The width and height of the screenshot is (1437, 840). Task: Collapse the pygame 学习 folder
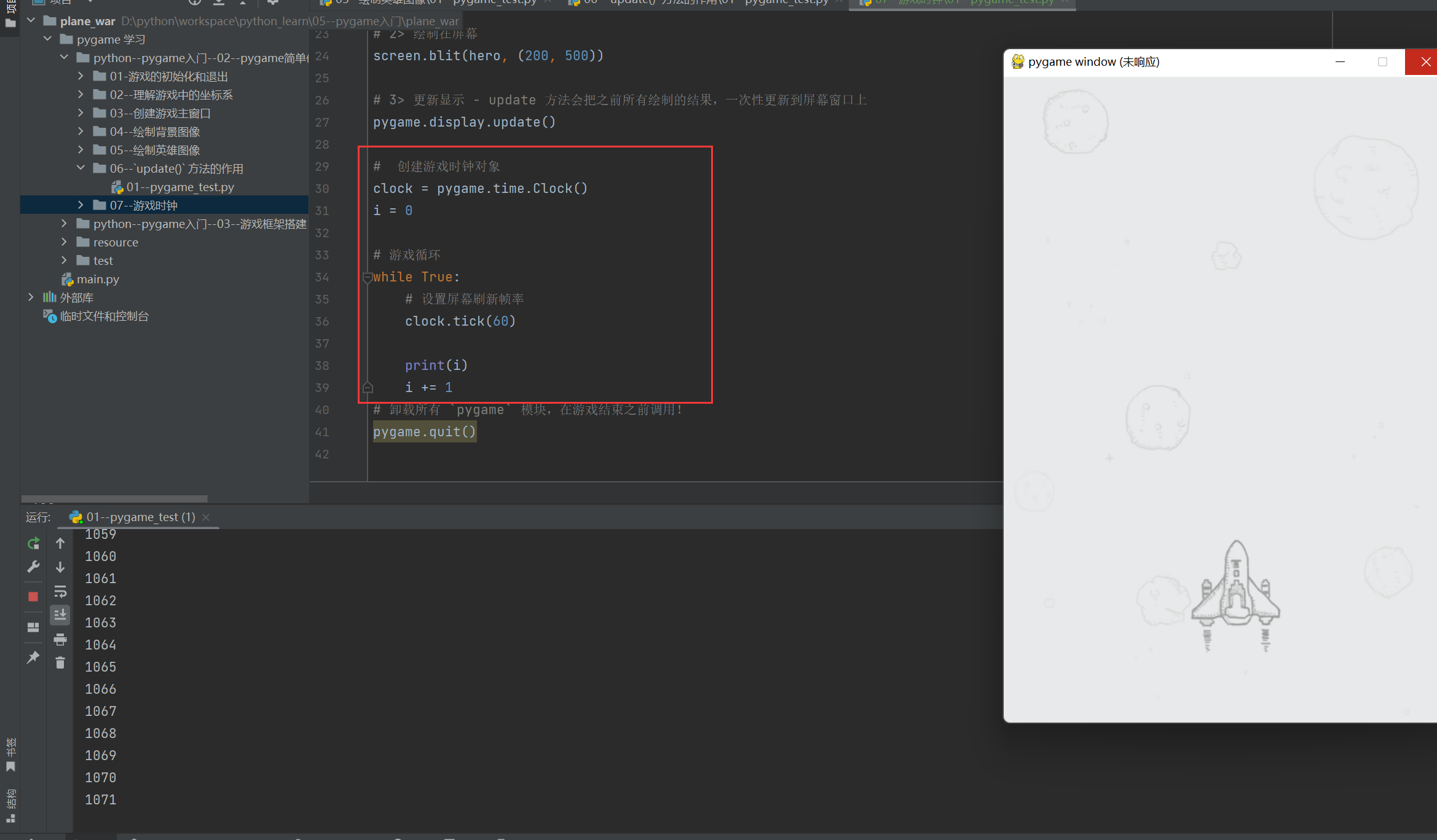coord(47,39)
